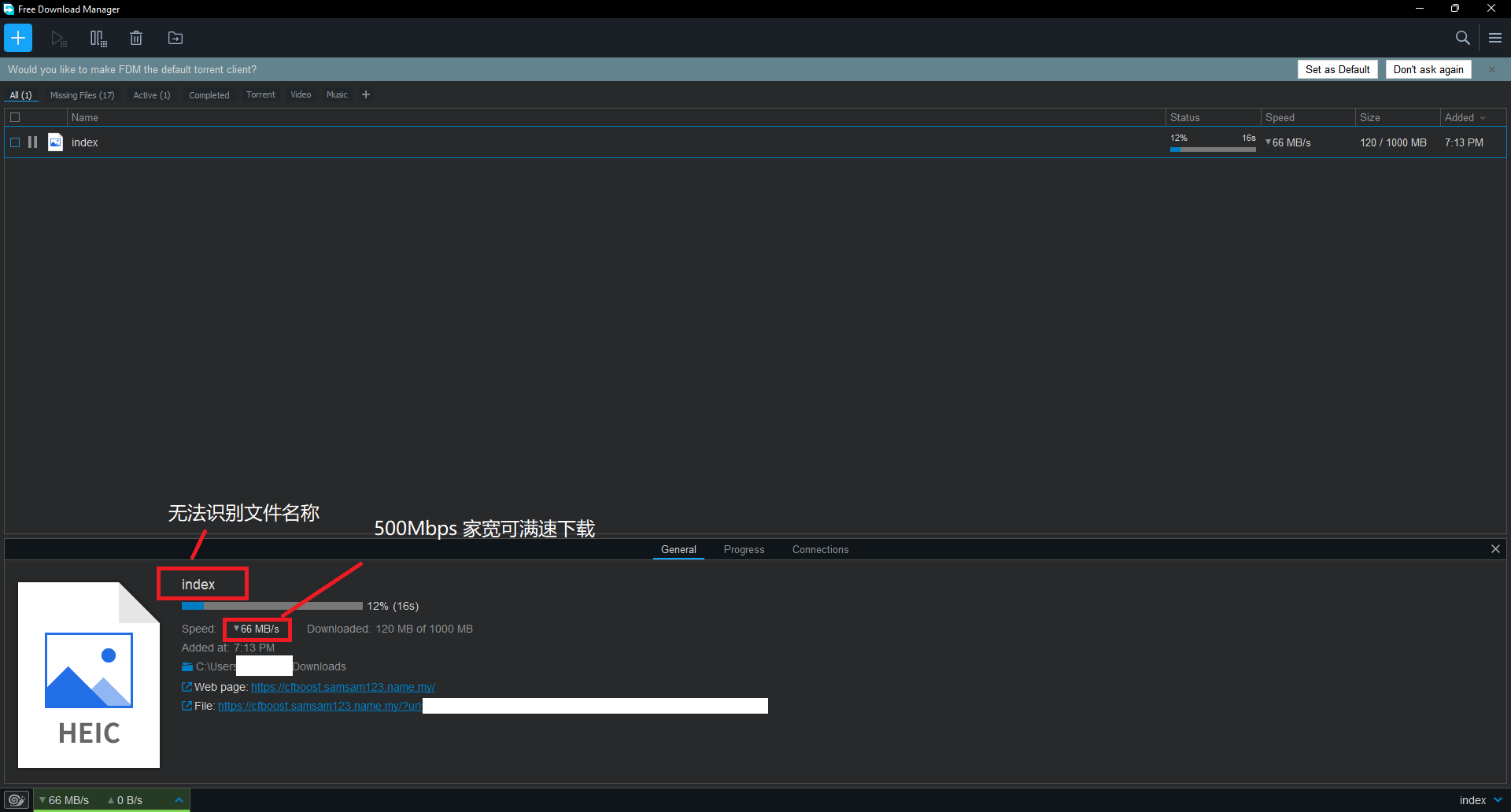Click the 7:13 PM added time cell

[1464, 142]
